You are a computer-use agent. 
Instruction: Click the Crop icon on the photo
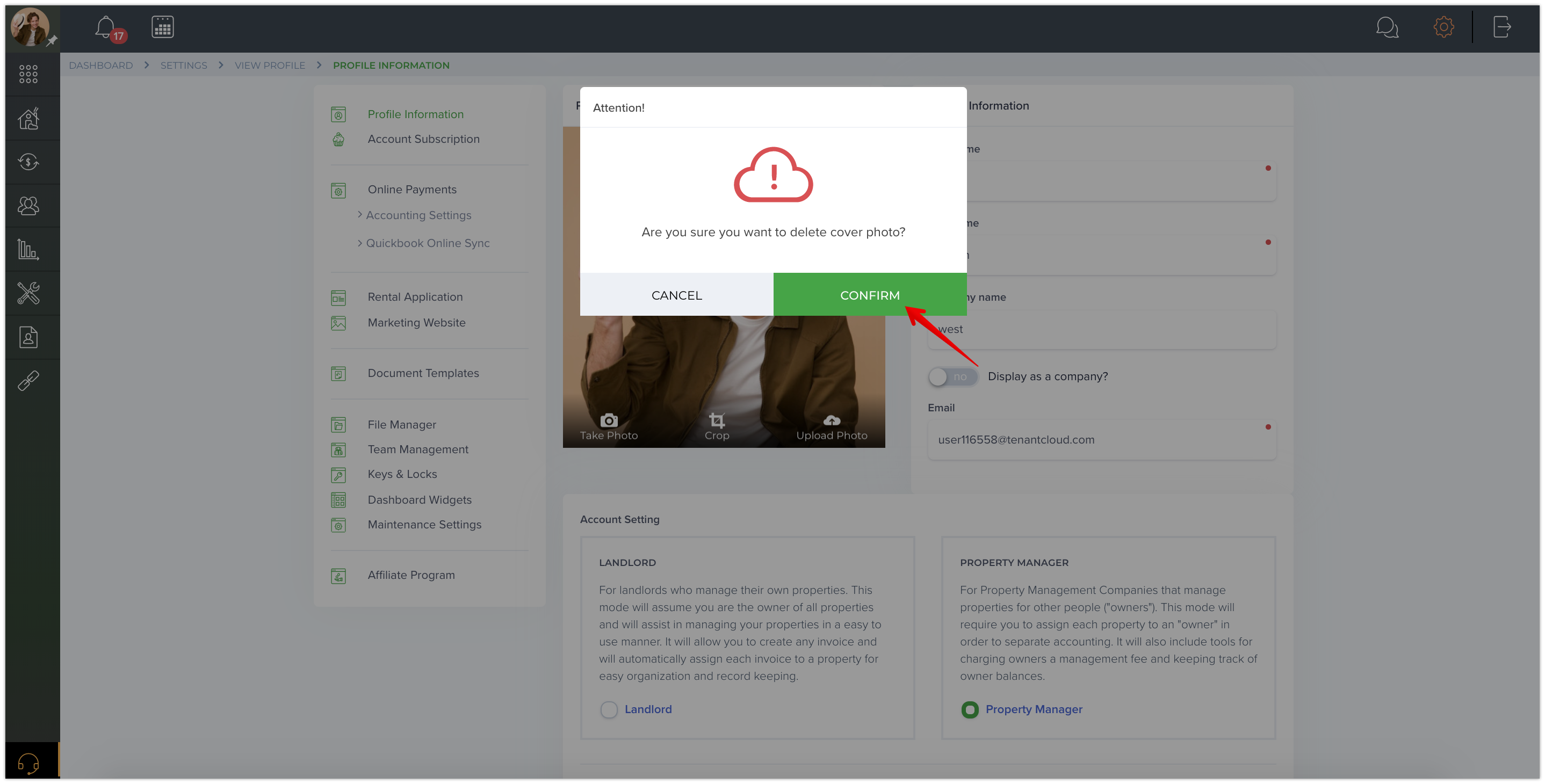(x=717, y=421)
